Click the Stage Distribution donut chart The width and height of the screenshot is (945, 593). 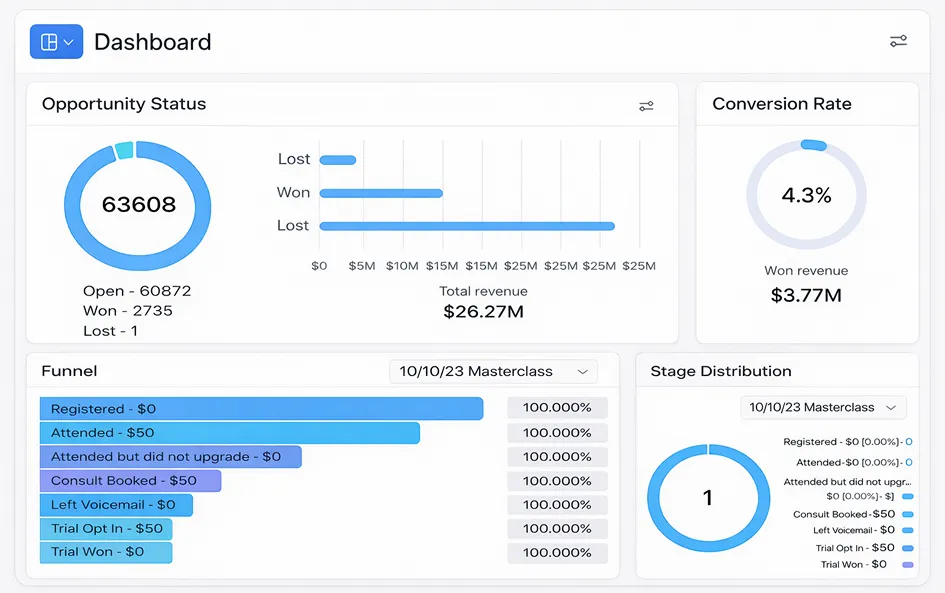click(x=708, y=498)
